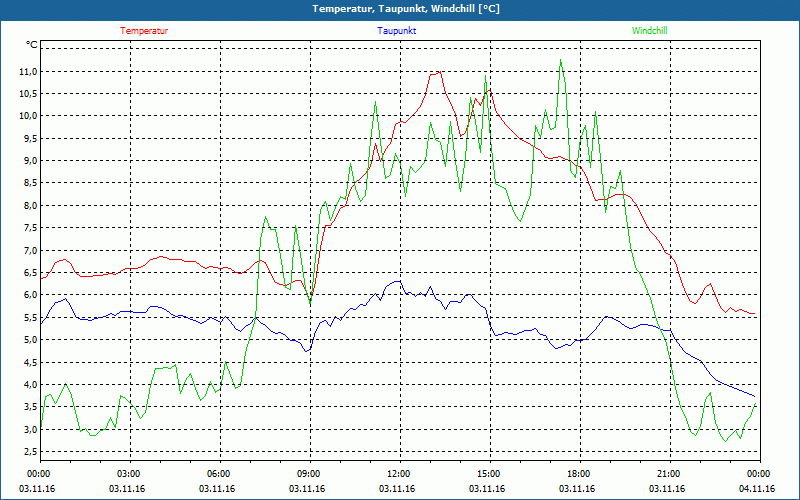Click the blue Taupunkt peak near 12:00
800x500 pixels.
(x=399, y=281)
